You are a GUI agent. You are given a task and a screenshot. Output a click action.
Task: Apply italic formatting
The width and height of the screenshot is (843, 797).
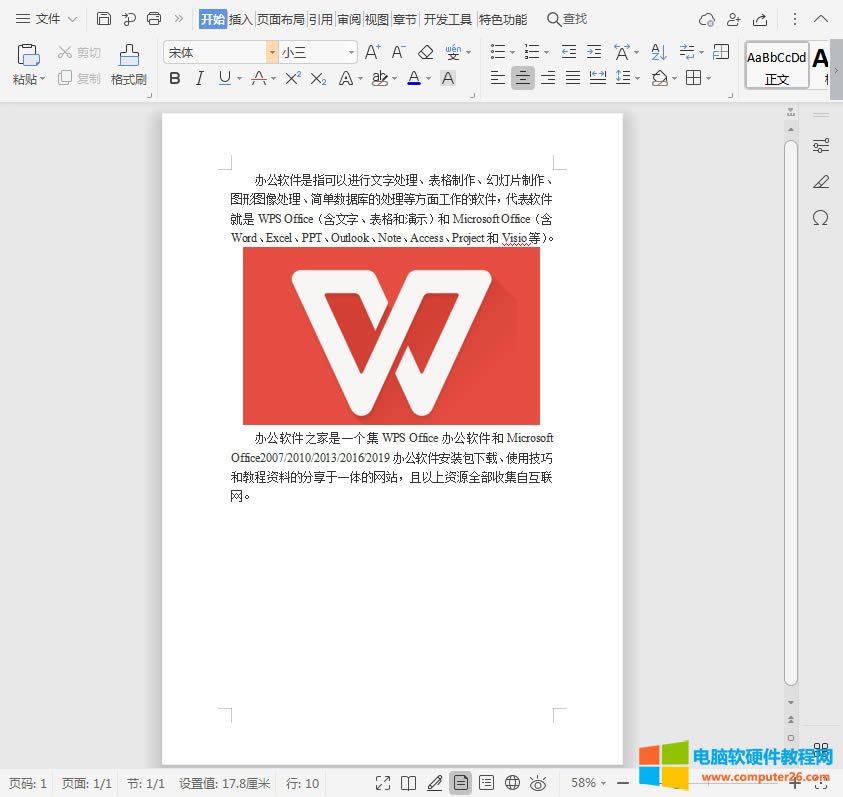click(199, 77)
